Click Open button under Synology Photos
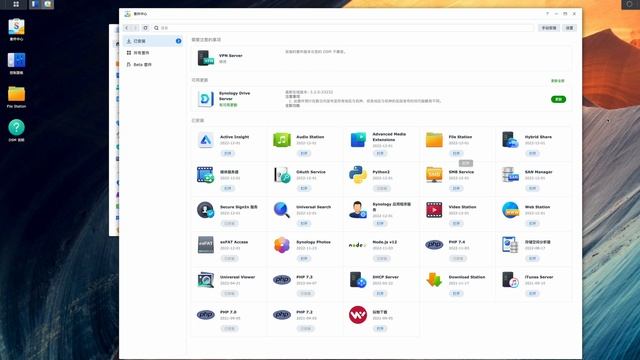640x360 pixels. click(x=304, y=258)
